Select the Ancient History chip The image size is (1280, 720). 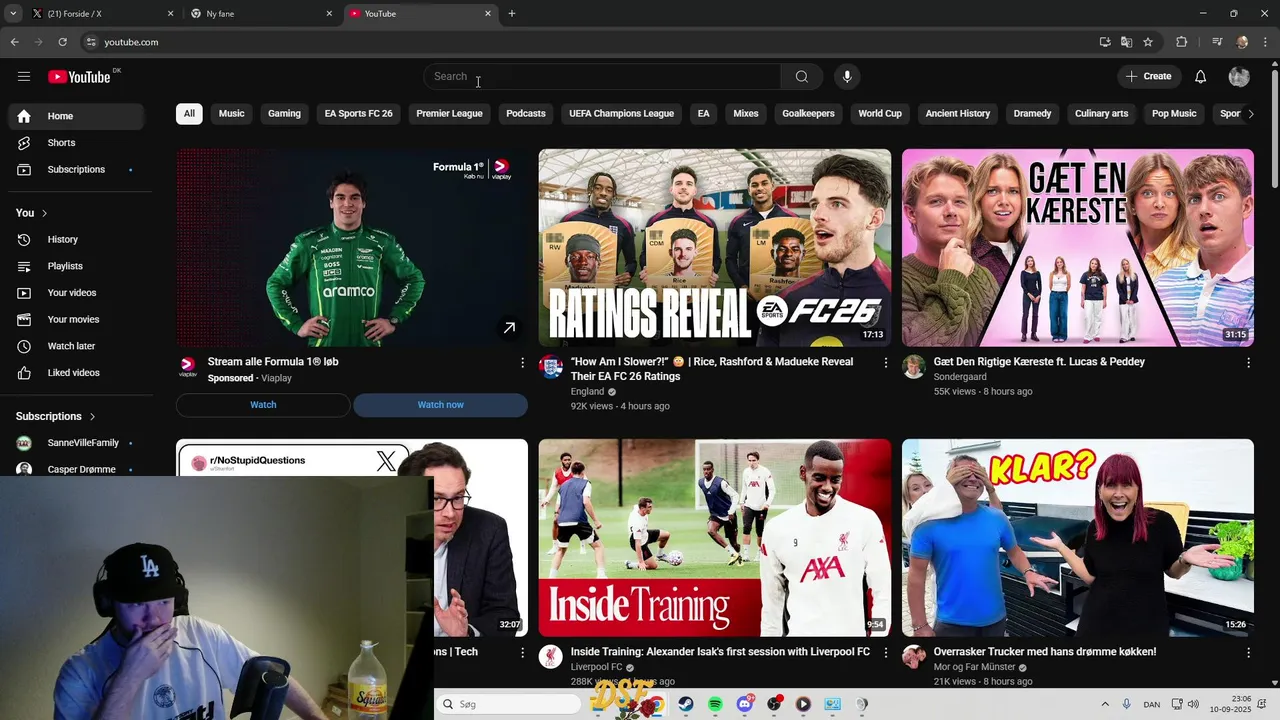coord(958,114)
